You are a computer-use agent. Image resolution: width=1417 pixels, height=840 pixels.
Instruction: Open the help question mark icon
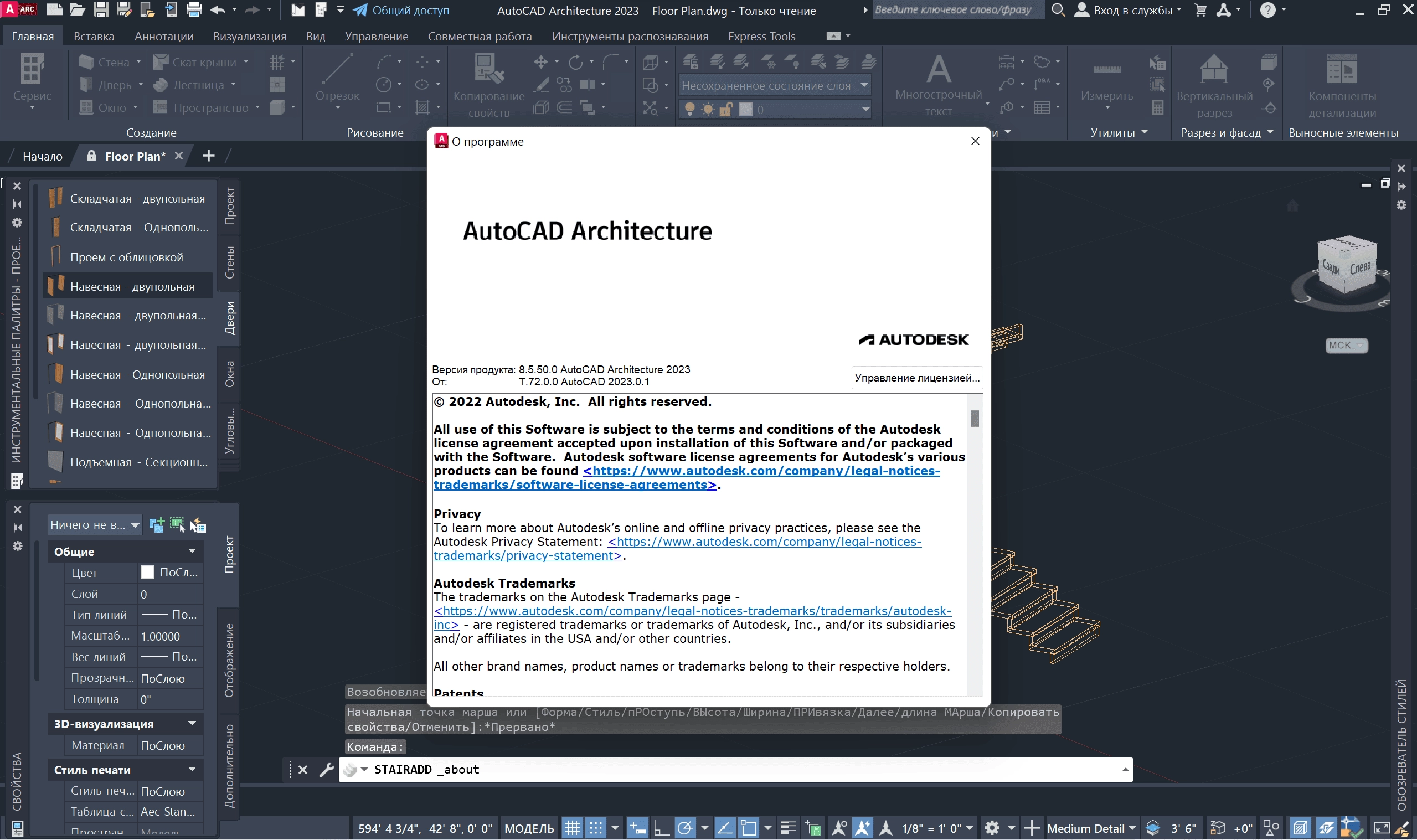(1268, 9)
